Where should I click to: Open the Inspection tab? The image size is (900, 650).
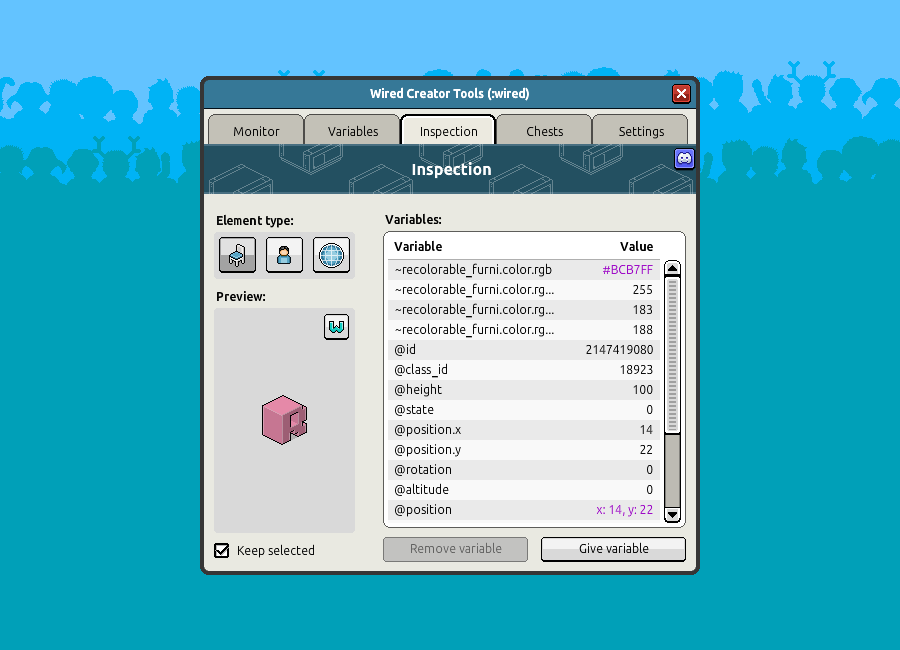tap(448, 131)
